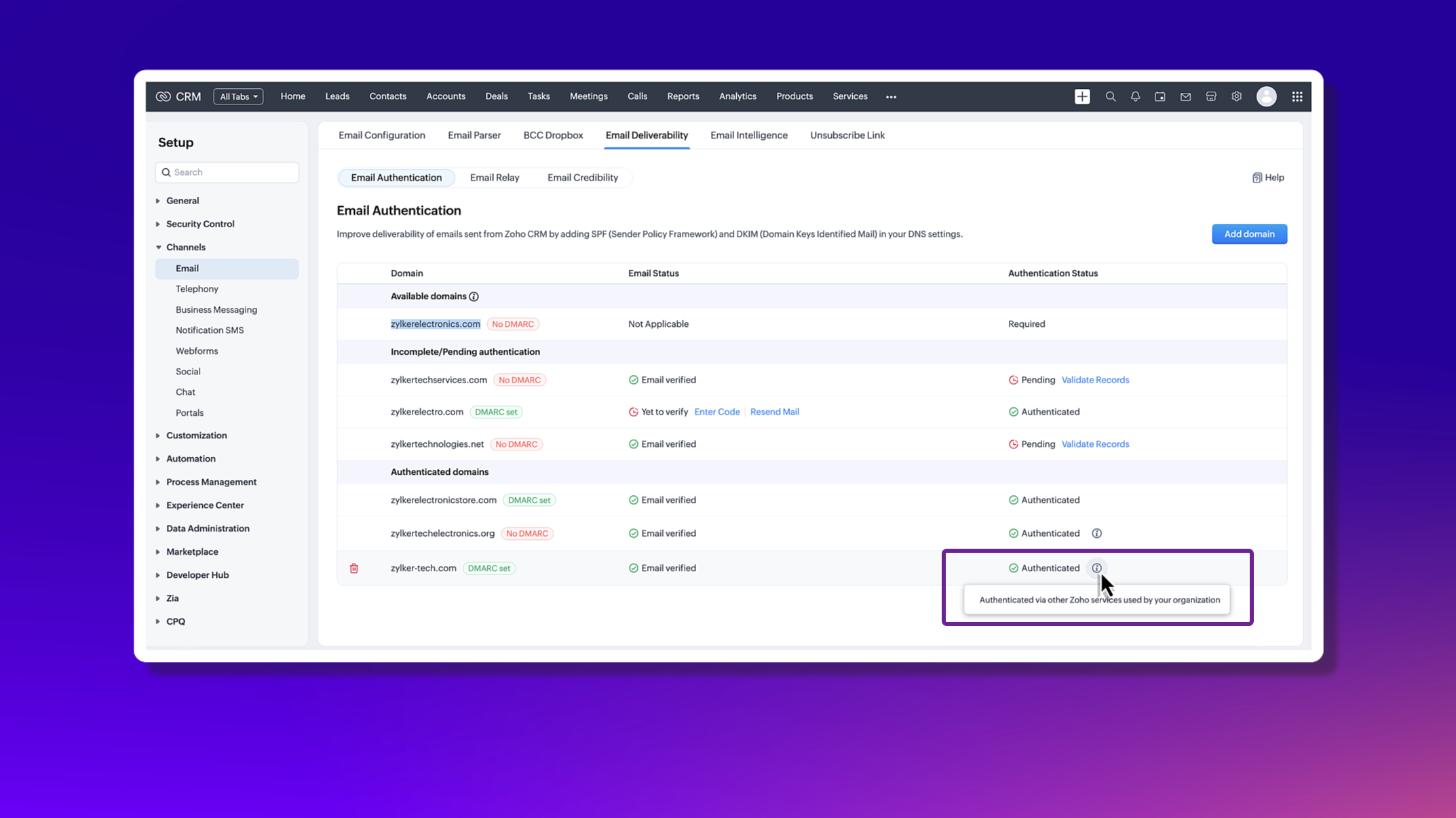Click Validate Records for zylkertechservices.com
The height and width of the screenshot is (818, 1456).
(x=1095, y=380)
